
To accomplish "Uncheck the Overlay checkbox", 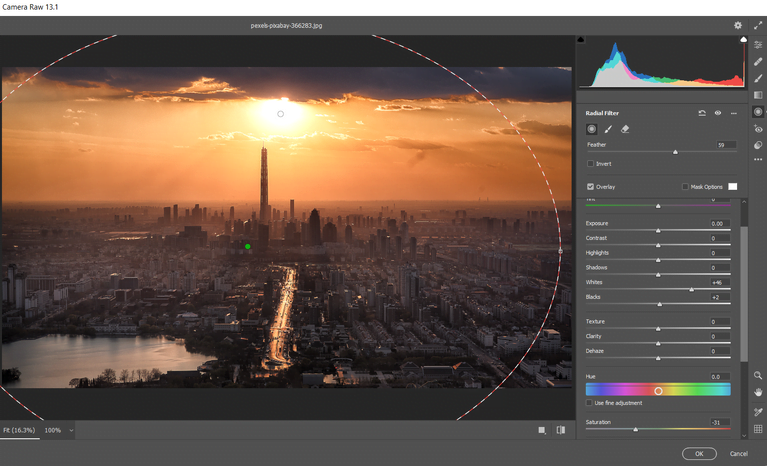I will coord(590,187).
